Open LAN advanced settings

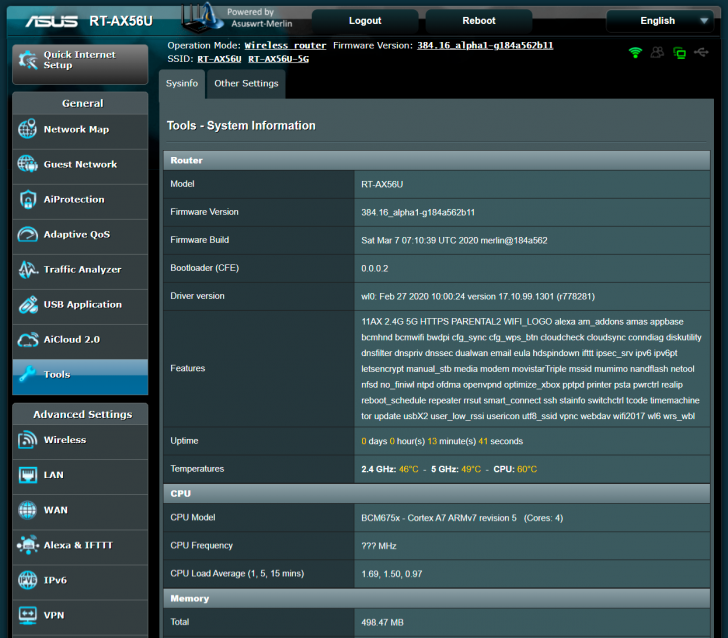pyautogui.click(x=80, y=478)
